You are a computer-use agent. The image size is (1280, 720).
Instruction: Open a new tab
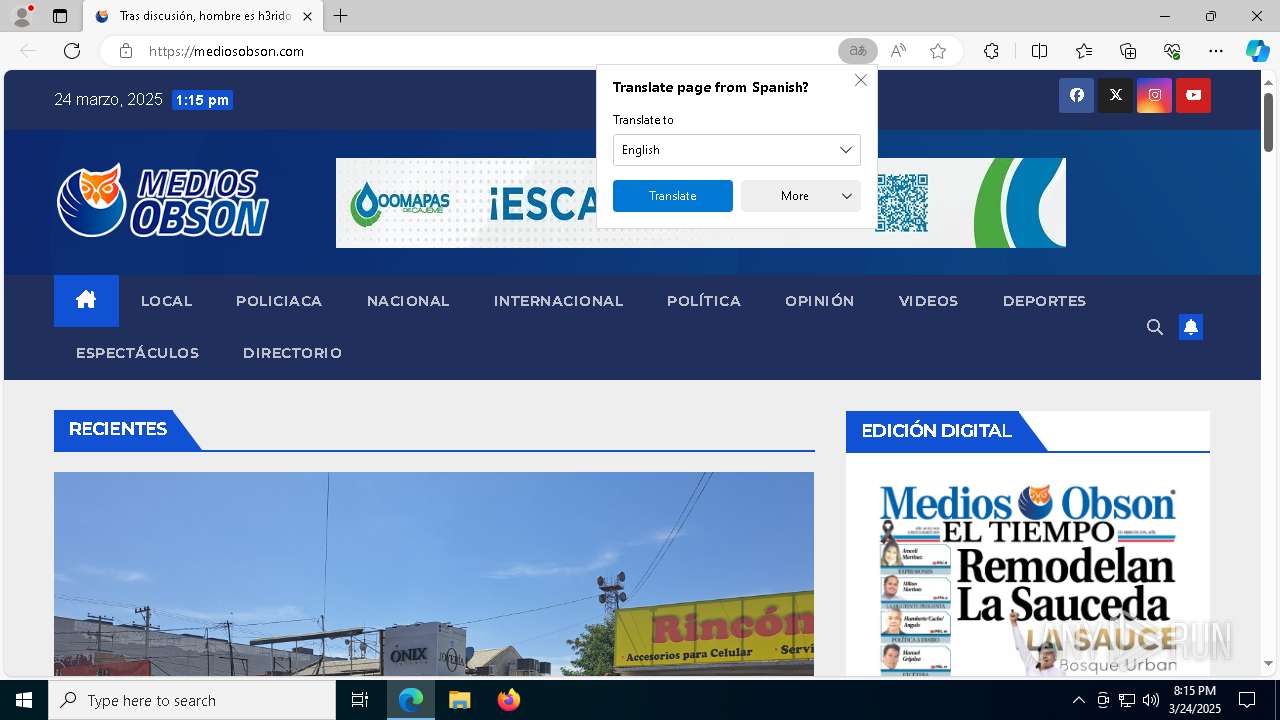point(341,16)
